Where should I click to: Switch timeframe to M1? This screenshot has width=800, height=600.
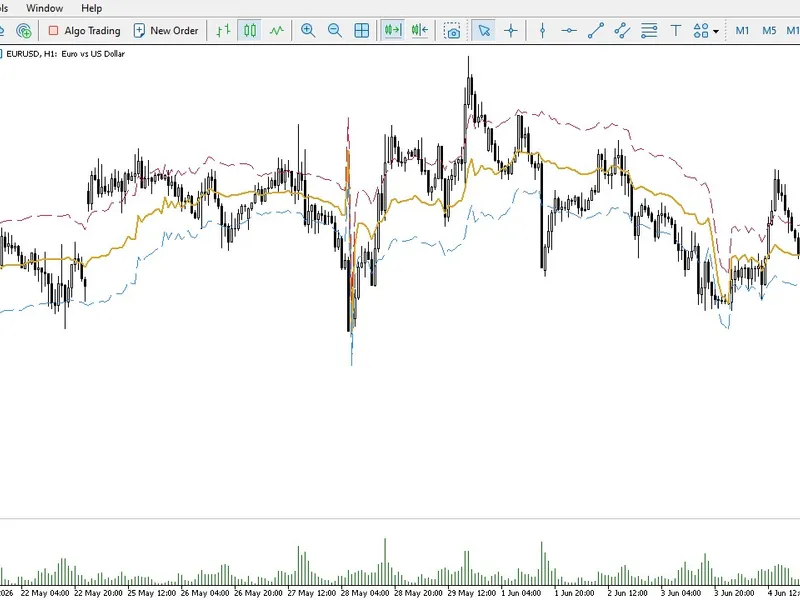[x=742, y=31]
